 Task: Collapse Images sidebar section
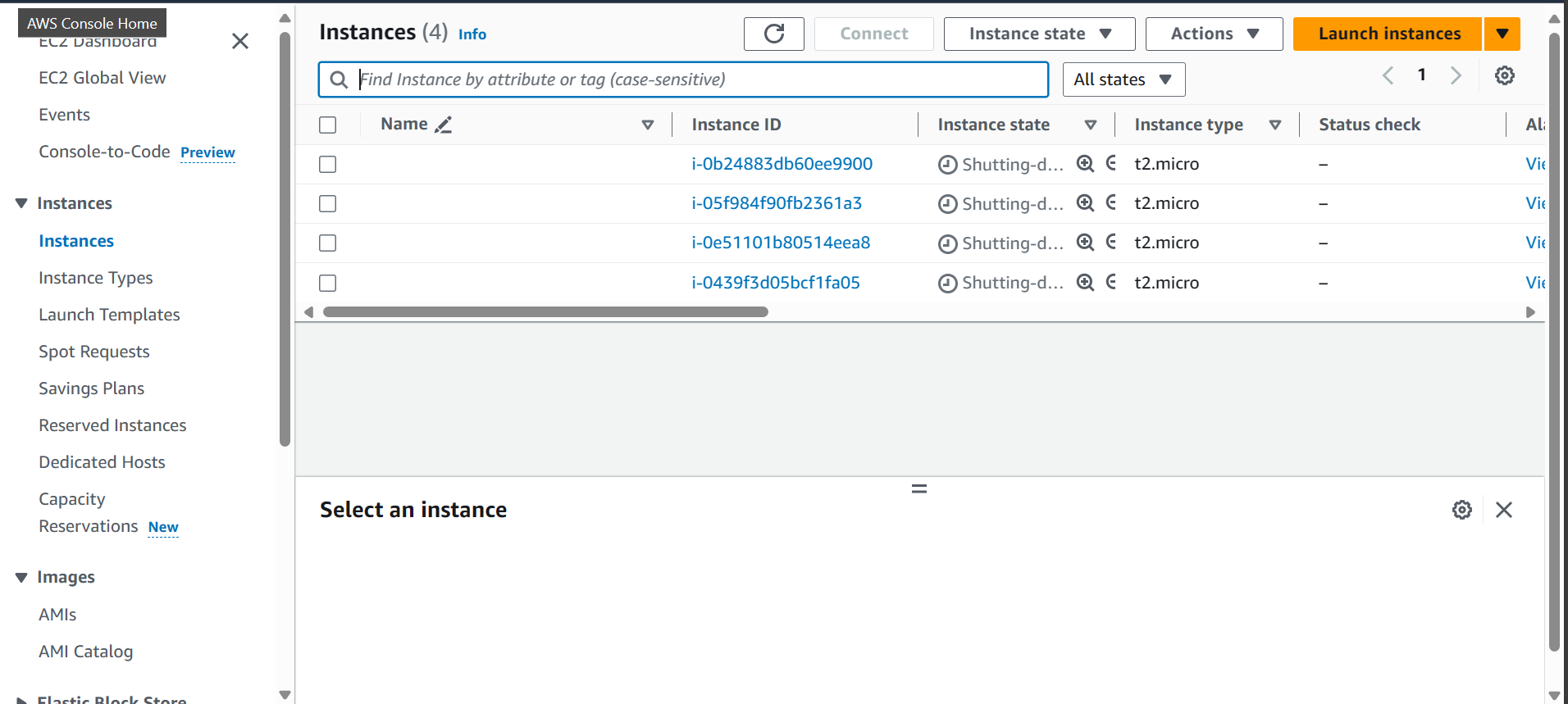pyautogui.click(x=21, y=578)
